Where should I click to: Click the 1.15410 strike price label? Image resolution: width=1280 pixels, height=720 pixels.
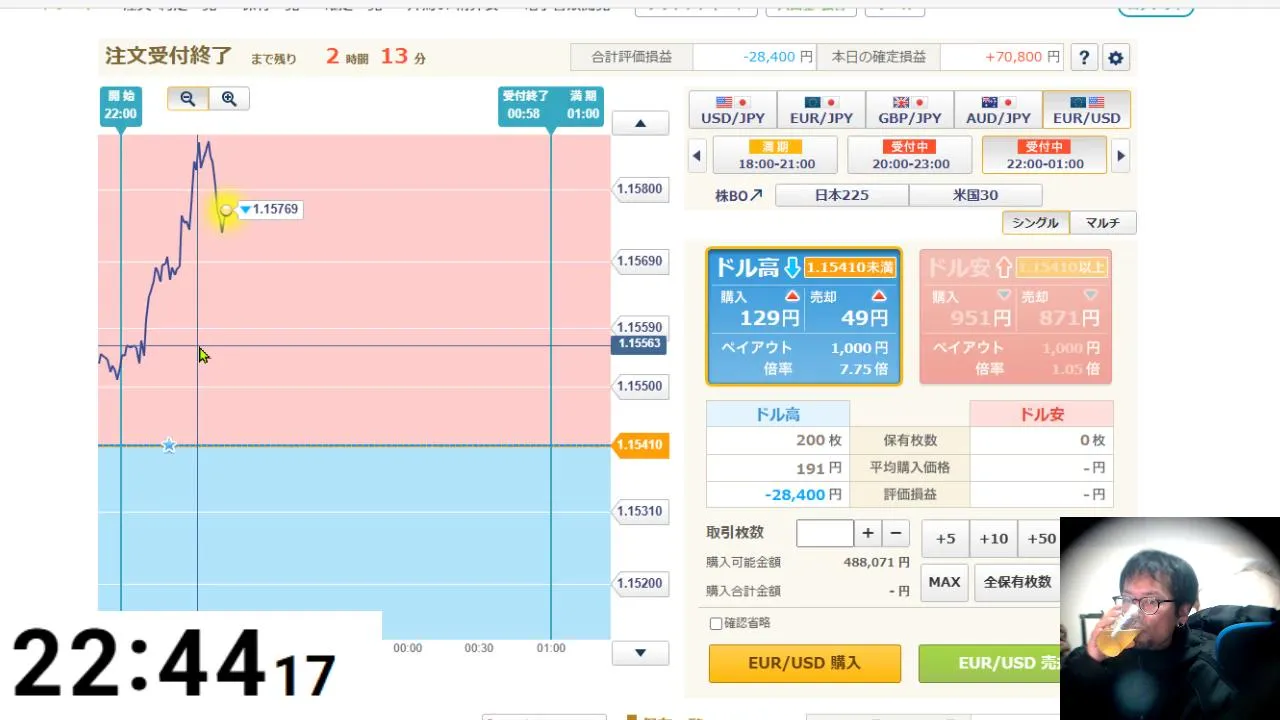[x=640, y=444]
